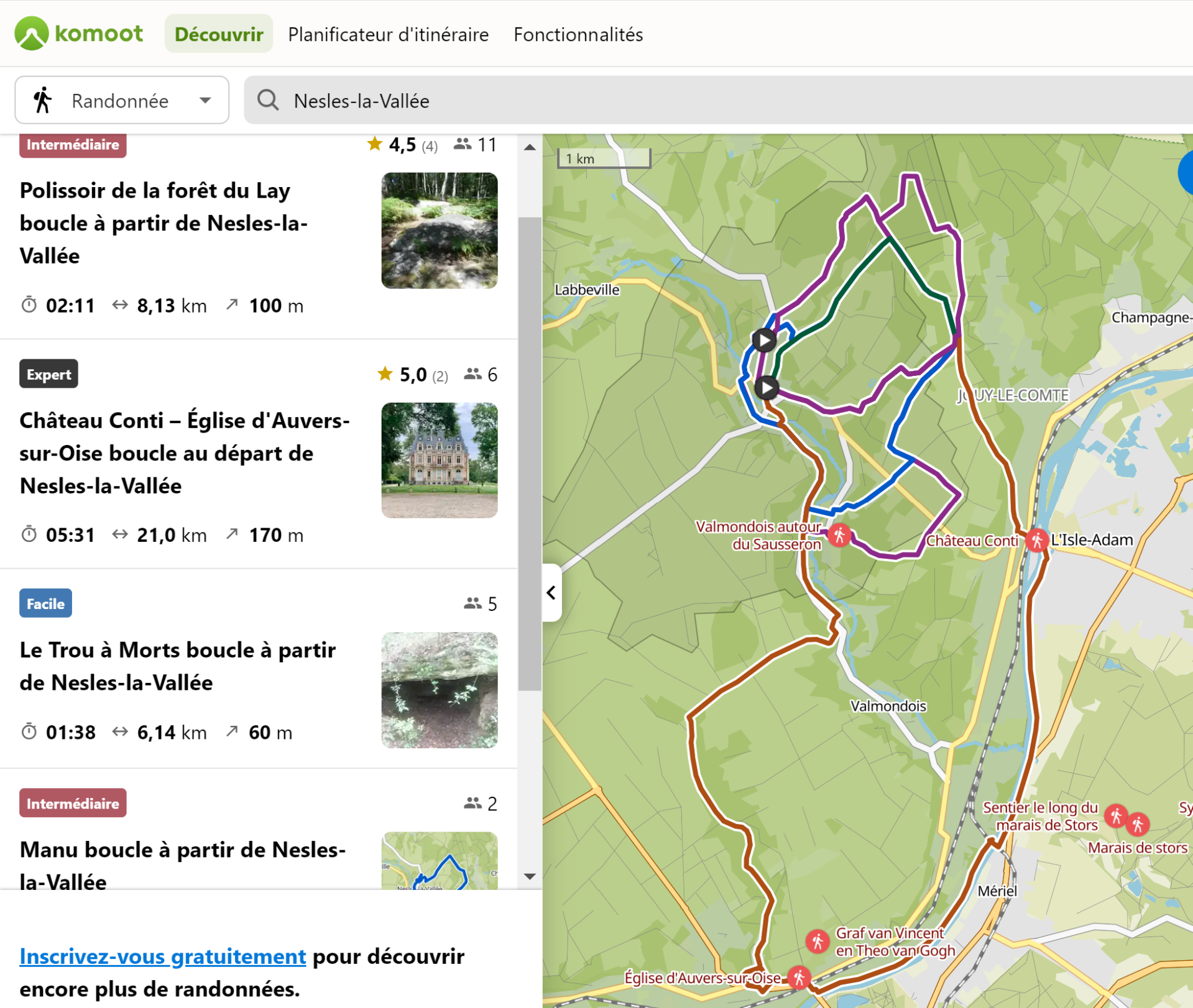Image resolution: width=1193 pixels, height=1008 pixels.
Task: Focus the Nesles-la-Vallée search field
Action: (x=718, y=100)
